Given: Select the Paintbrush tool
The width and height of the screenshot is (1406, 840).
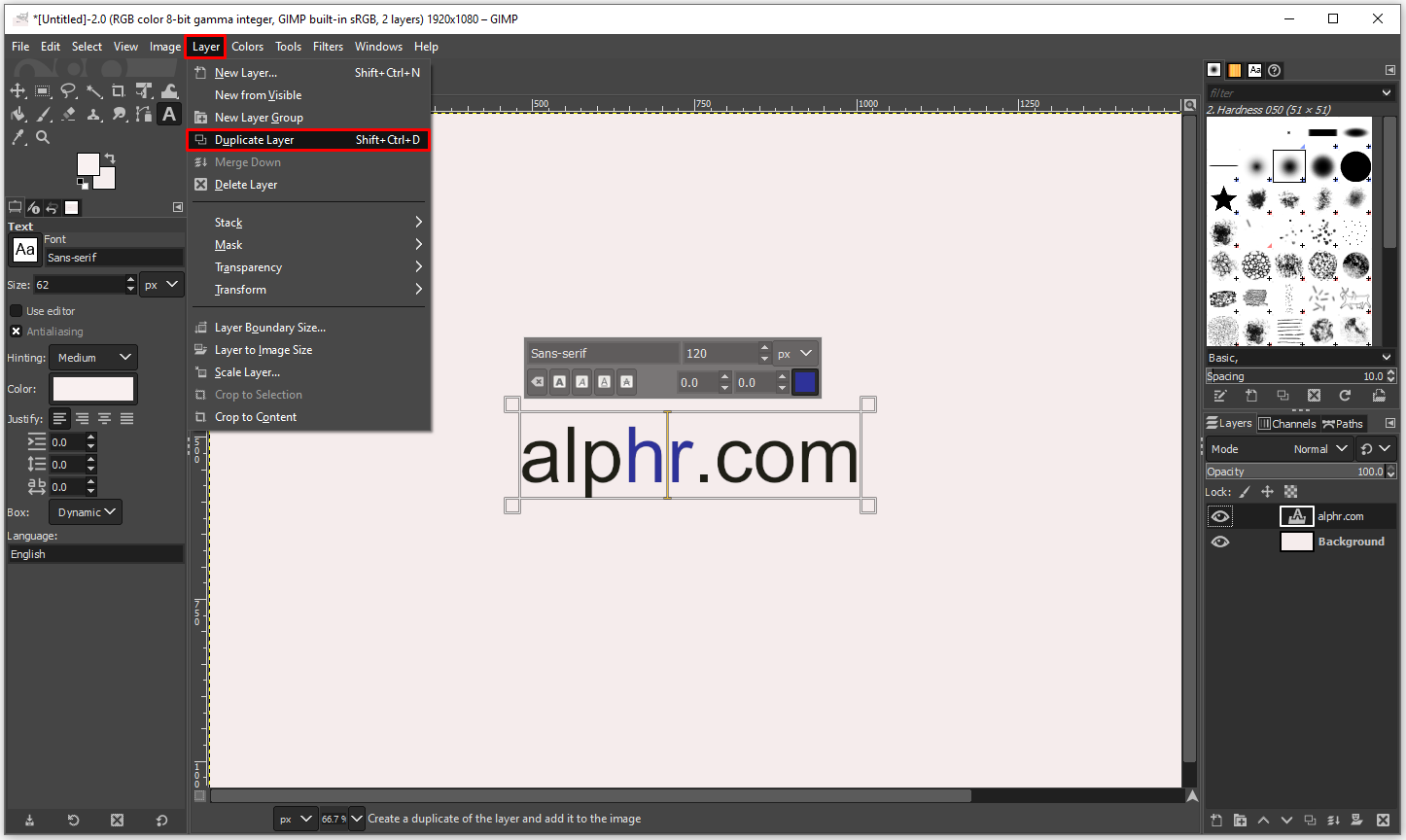Looking at the screenshot, I should [x=43, y=114].
